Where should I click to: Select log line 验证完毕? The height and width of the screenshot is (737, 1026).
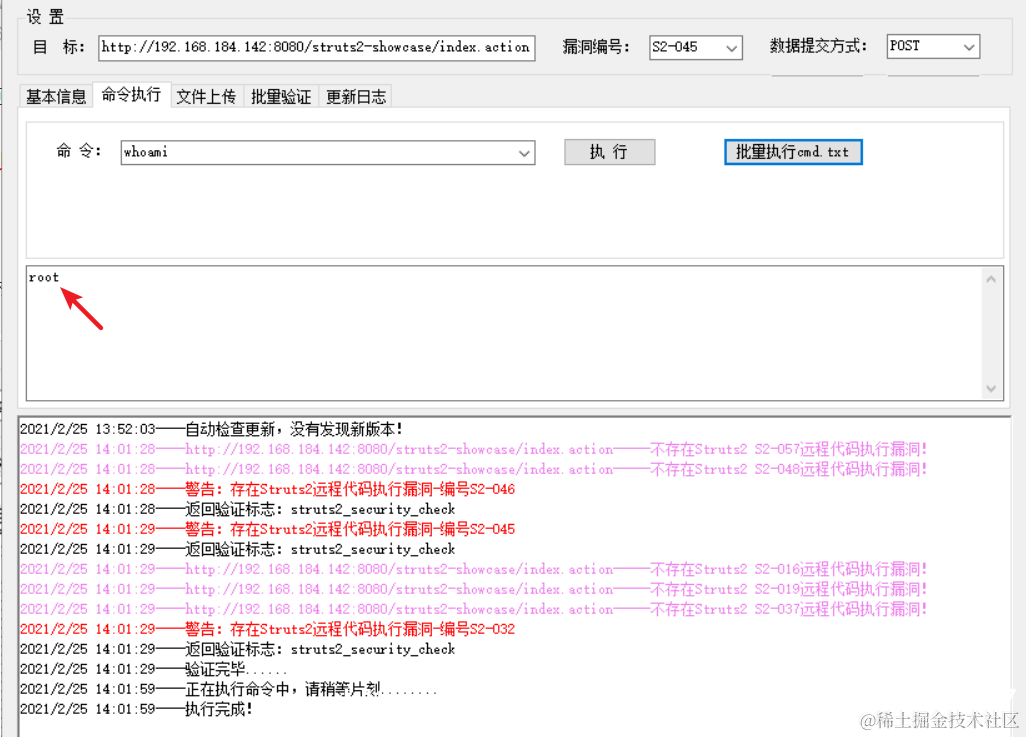[x=154, y=670]
